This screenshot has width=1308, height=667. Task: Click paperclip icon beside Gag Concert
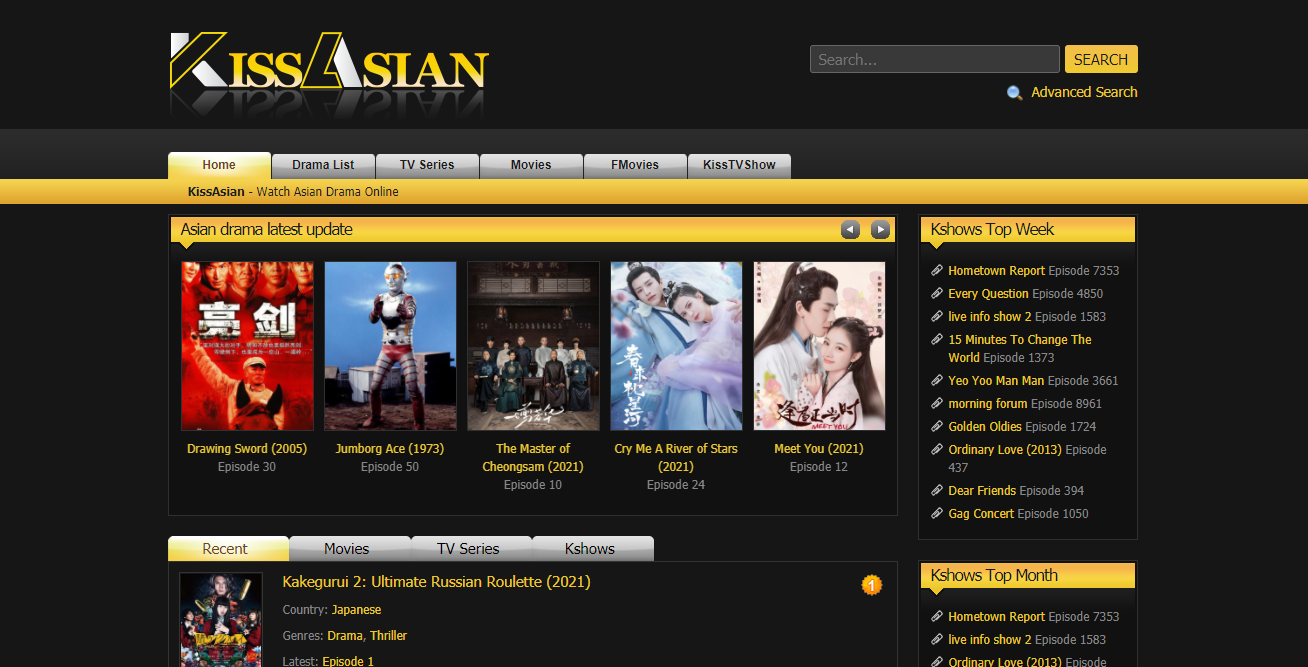click(x=937, y=514)
